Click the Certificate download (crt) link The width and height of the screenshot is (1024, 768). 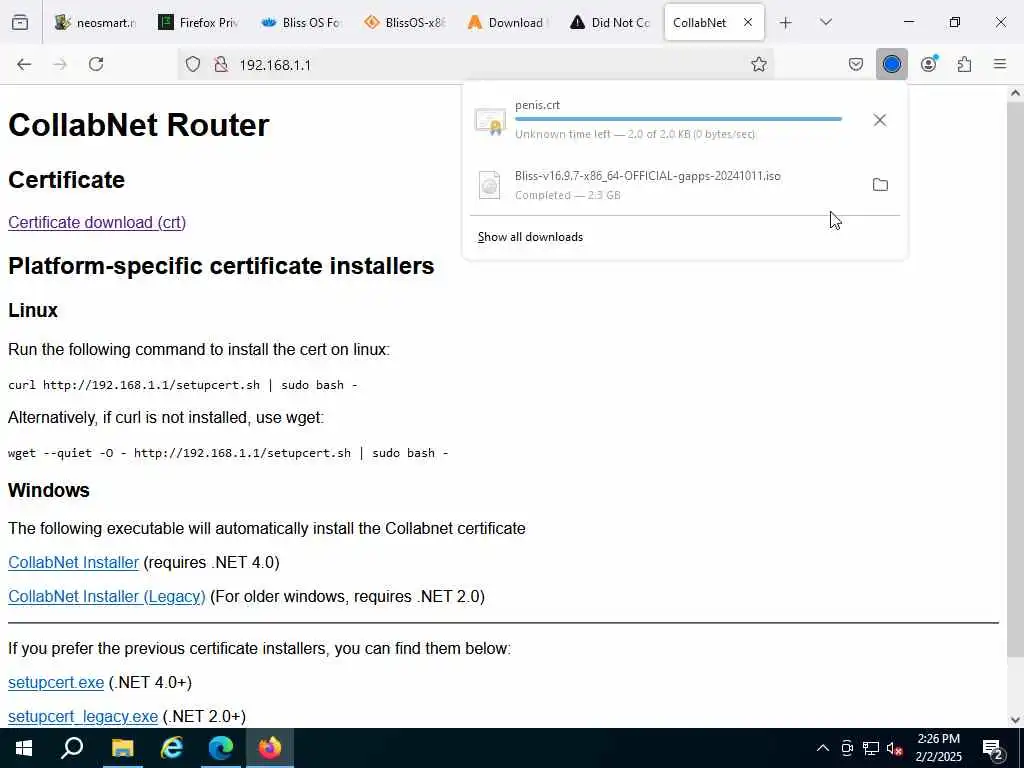pyautogui.click(x=97, y=223)
